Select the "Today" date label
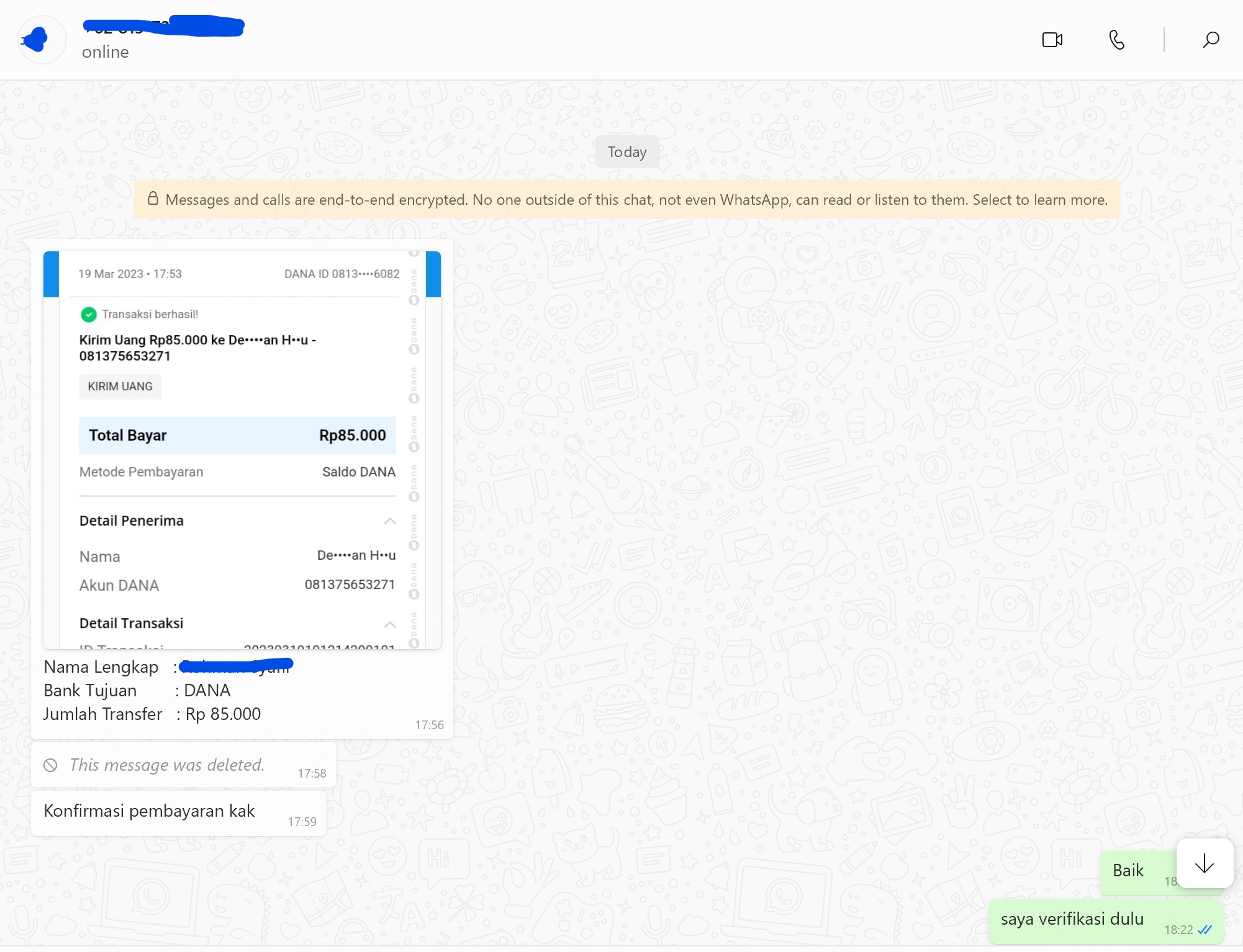Image resolution: width=1243 pixels, height=952 pixels. [x=627, y=152]
